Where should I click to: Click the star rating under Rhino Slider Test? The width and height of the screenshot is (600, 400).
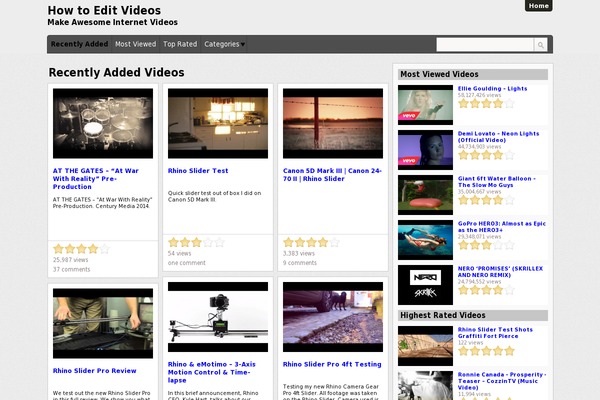pyautogui.click(x=196, y=242)
